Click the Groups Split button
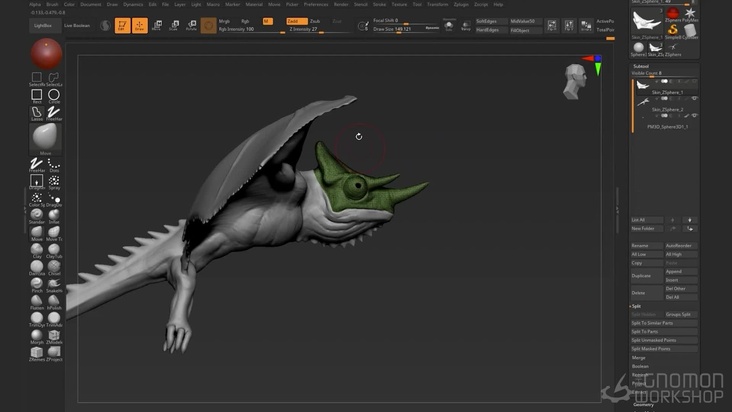Screen dimensions: 732x412 680,314
